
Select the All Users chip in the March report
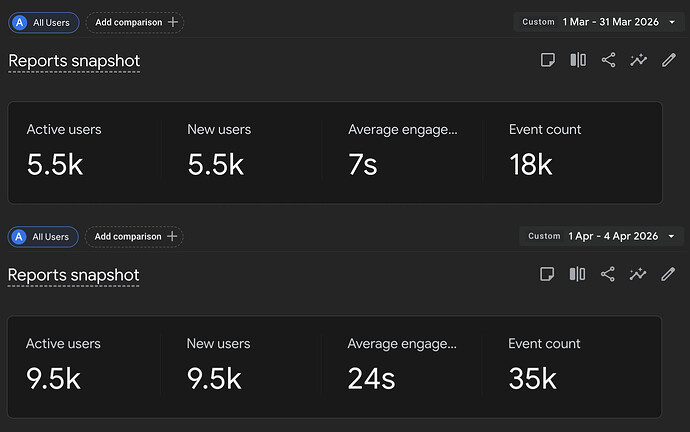[44, 22]
